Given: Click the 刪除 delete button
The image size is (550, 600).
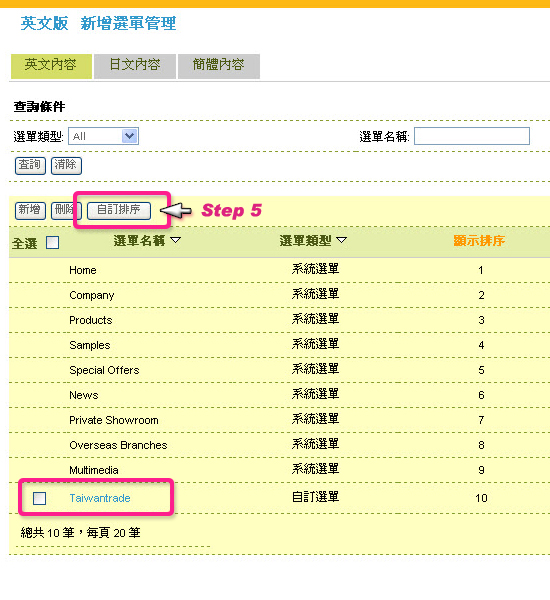Looking at the screenshot, I should click(64, 210).
